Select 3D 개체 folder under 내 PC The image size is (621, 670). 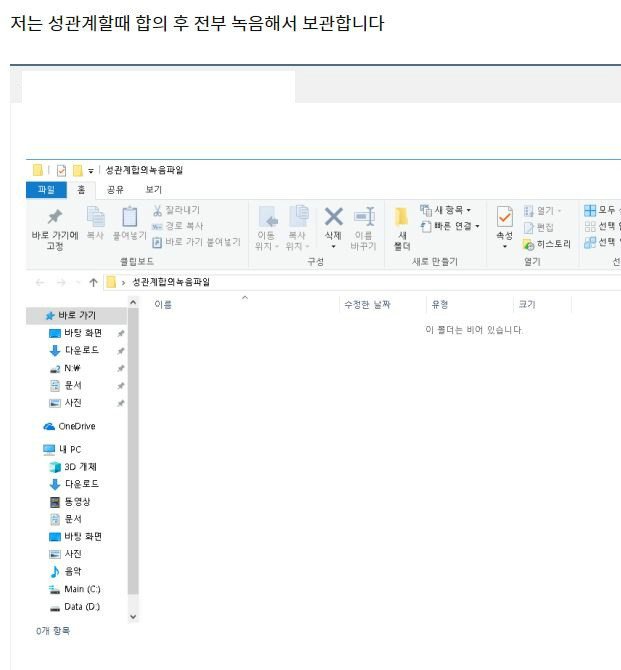pyautogui.click(x=80, y=467)
